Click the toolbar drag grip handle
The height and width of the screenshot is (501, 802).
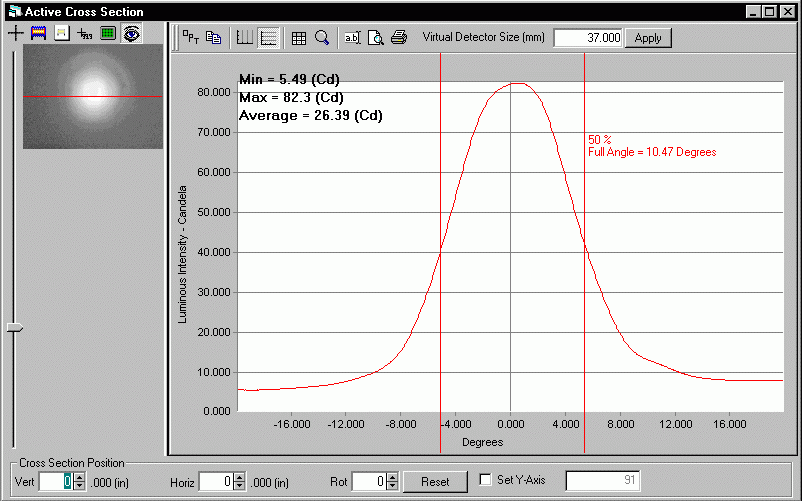175,38
